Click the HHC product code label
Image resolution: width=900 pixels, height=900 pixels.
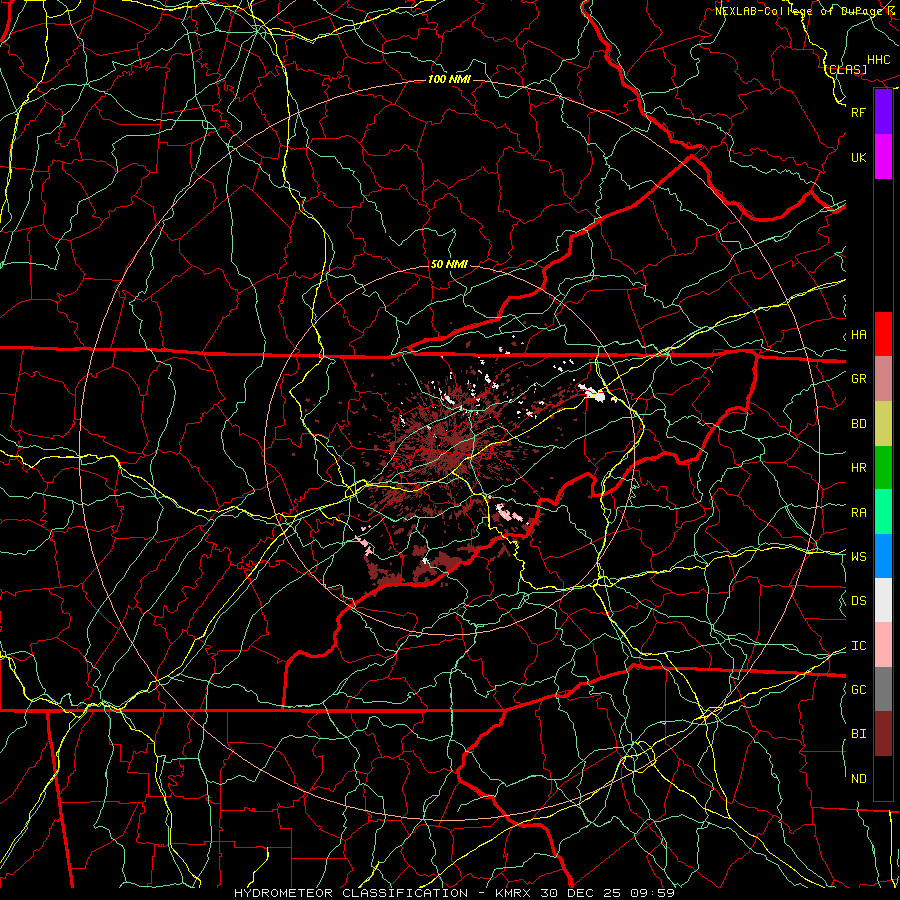(x=878, y=60)
